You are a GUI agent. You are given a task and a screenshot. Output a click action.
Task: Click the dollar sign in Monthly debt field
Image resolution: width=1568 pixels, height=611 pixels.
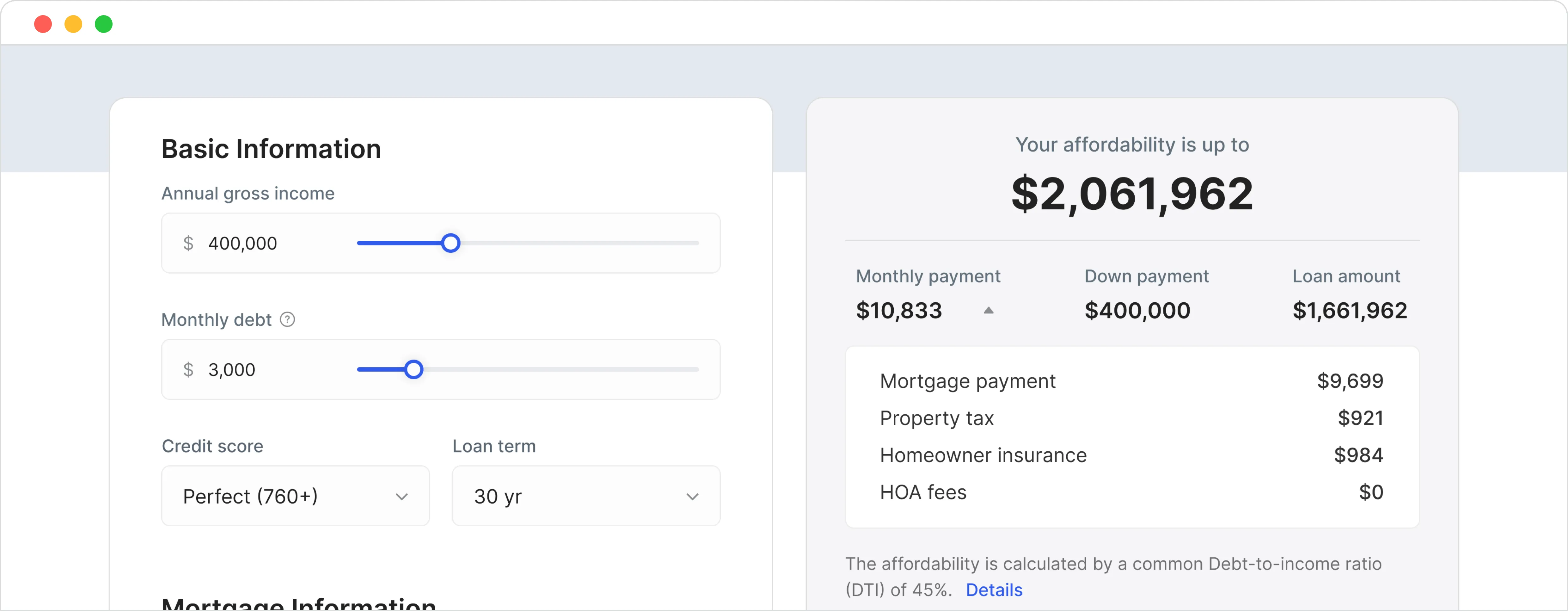pos(188,369)
